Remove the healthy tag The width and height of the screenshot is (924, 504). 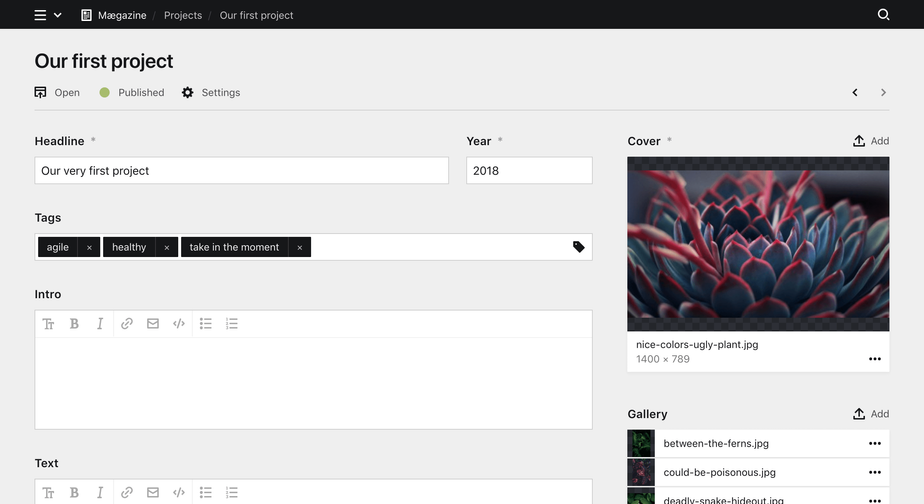click(167, 248)
